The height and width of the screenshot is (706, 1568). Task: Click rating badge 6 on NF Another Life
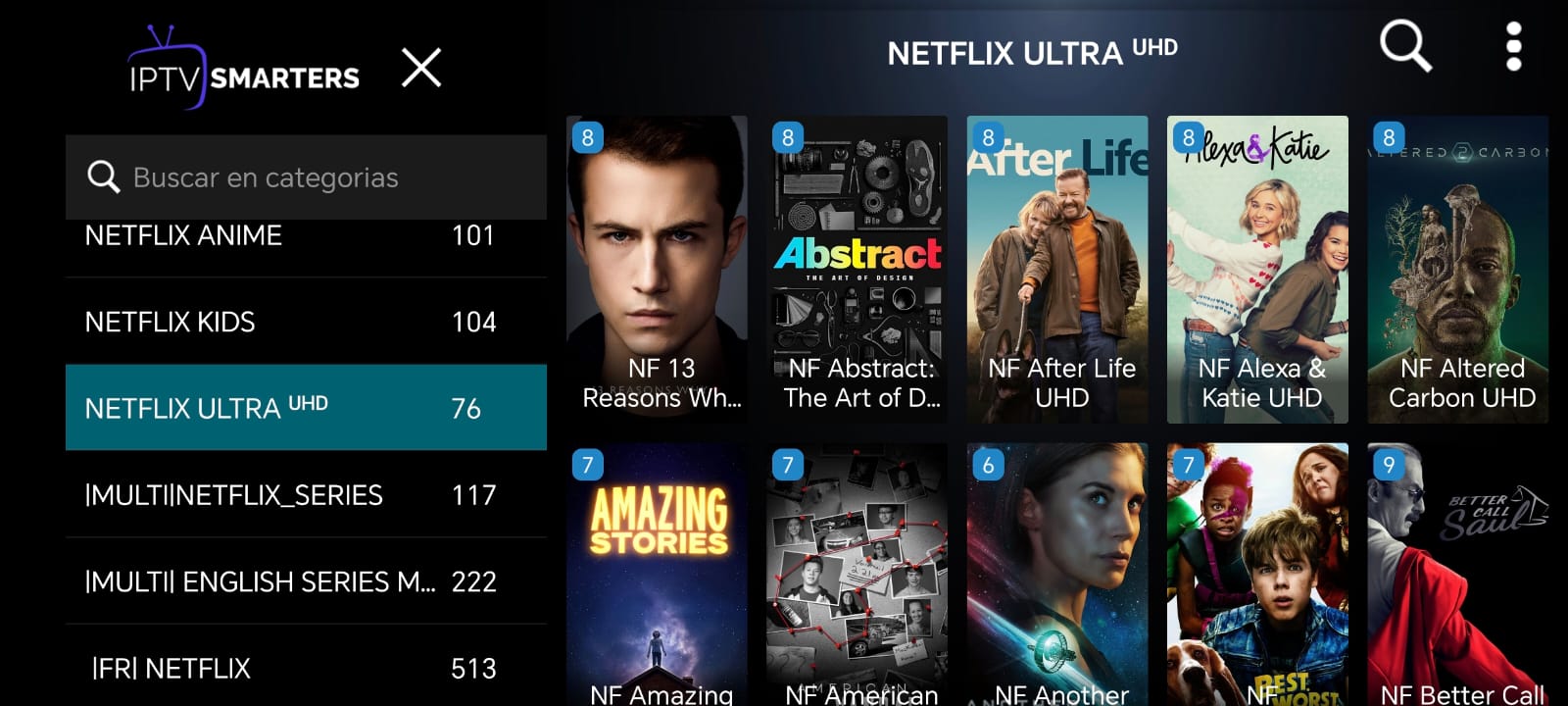pos(988,464)
